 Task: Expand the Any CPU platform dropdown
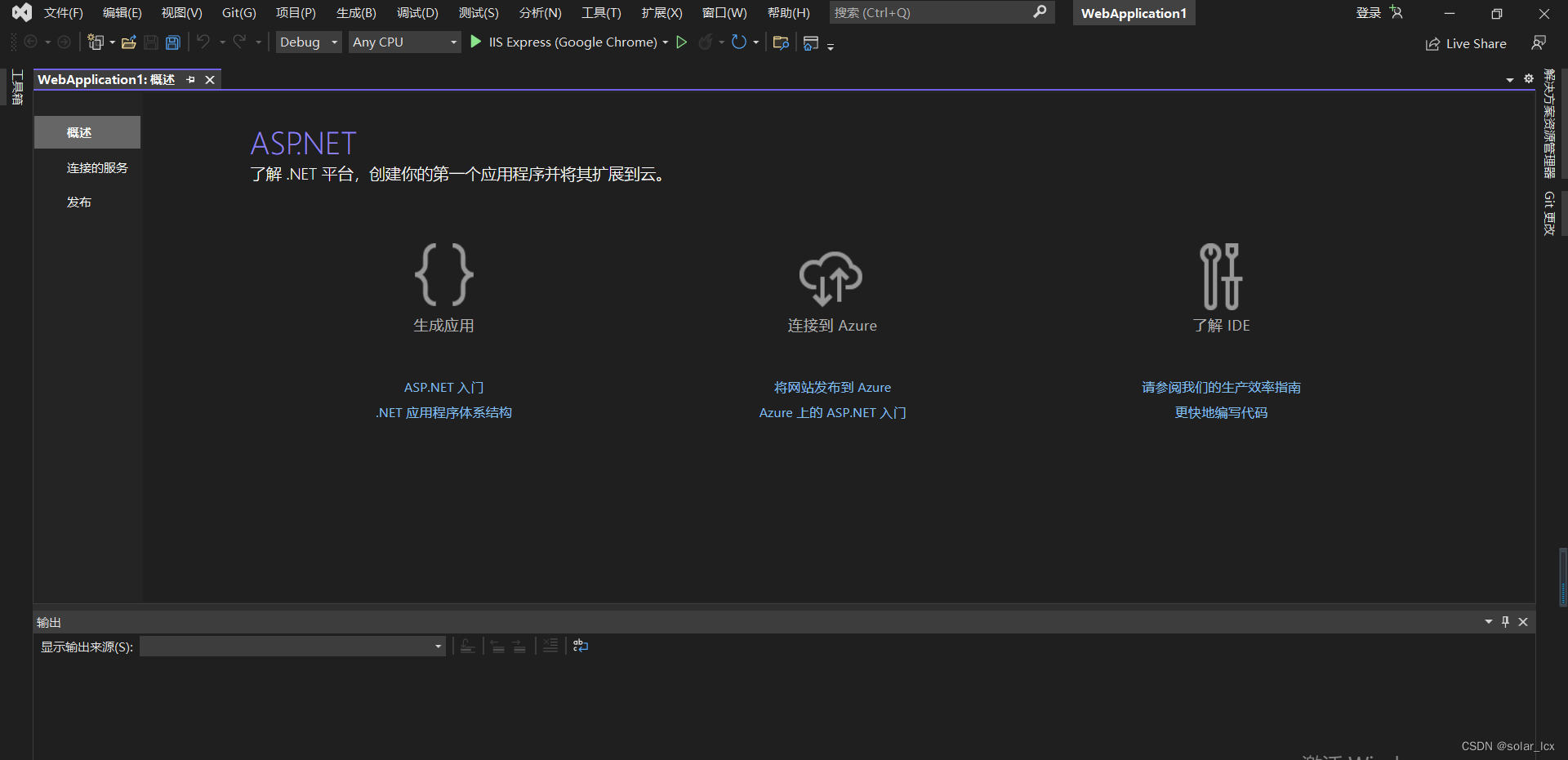404,42
